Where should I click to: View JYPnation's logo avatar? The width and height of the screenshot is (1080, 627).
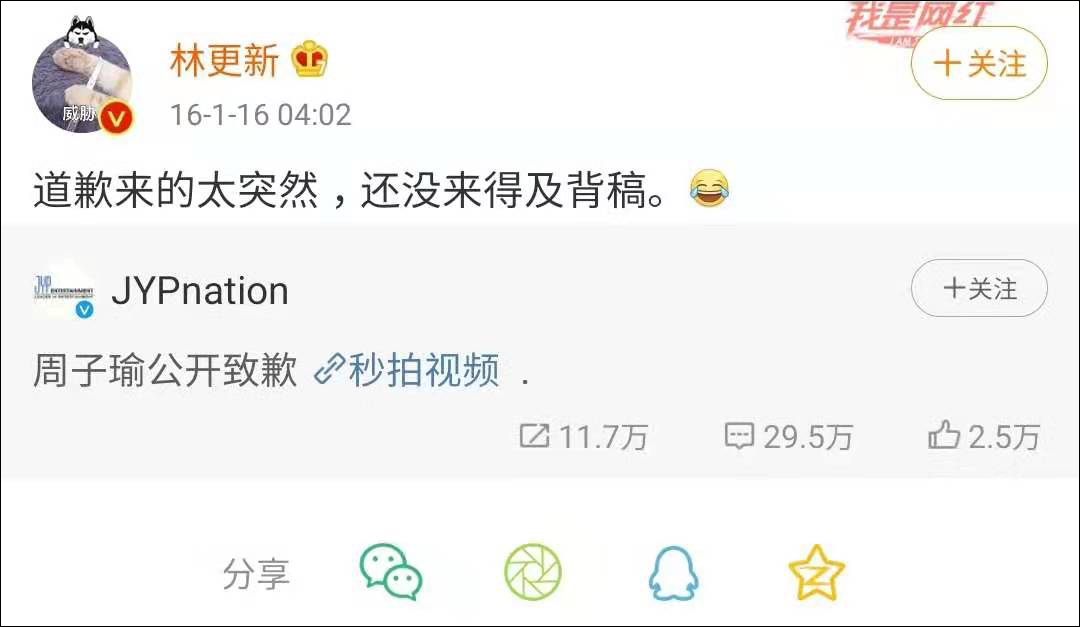[63, 288]
